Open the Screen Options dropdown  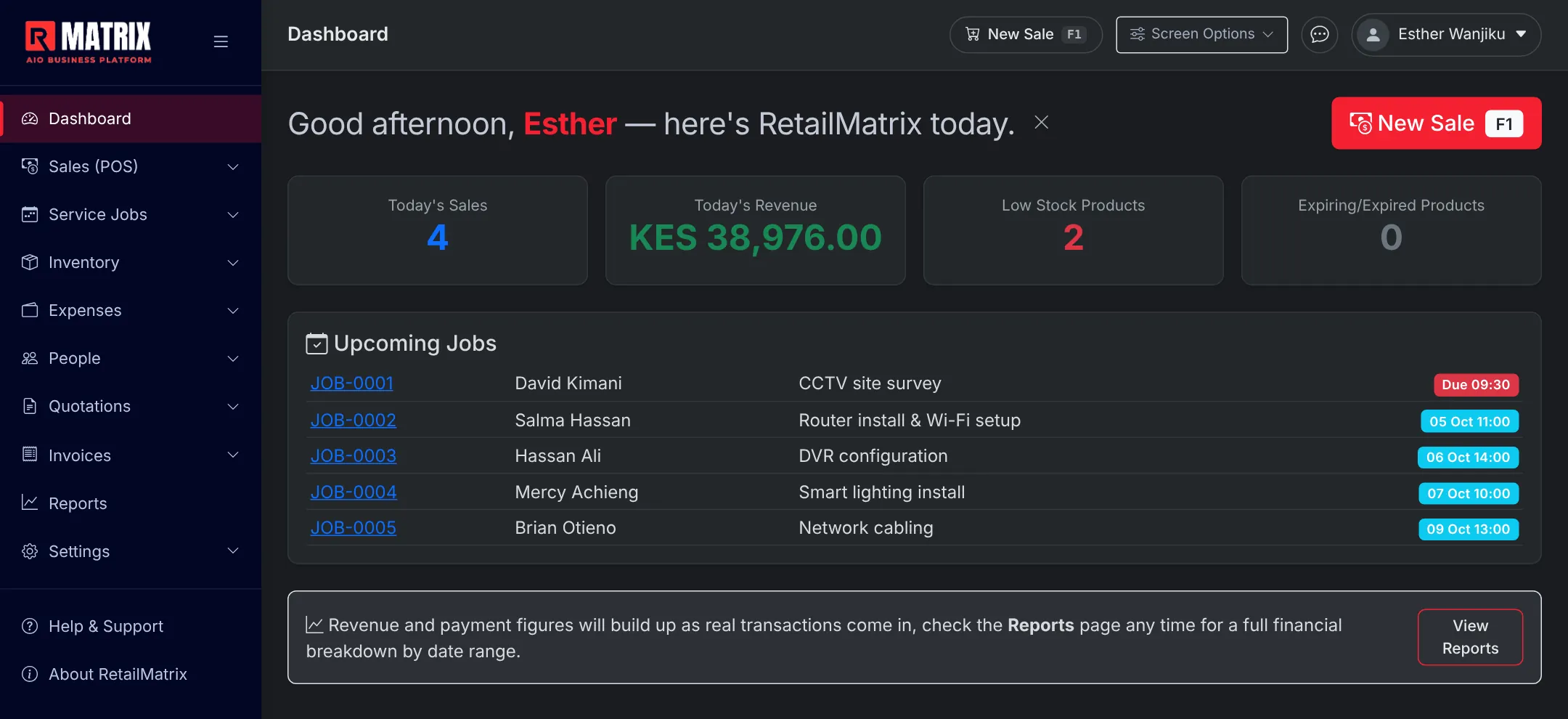[1201, 34]
